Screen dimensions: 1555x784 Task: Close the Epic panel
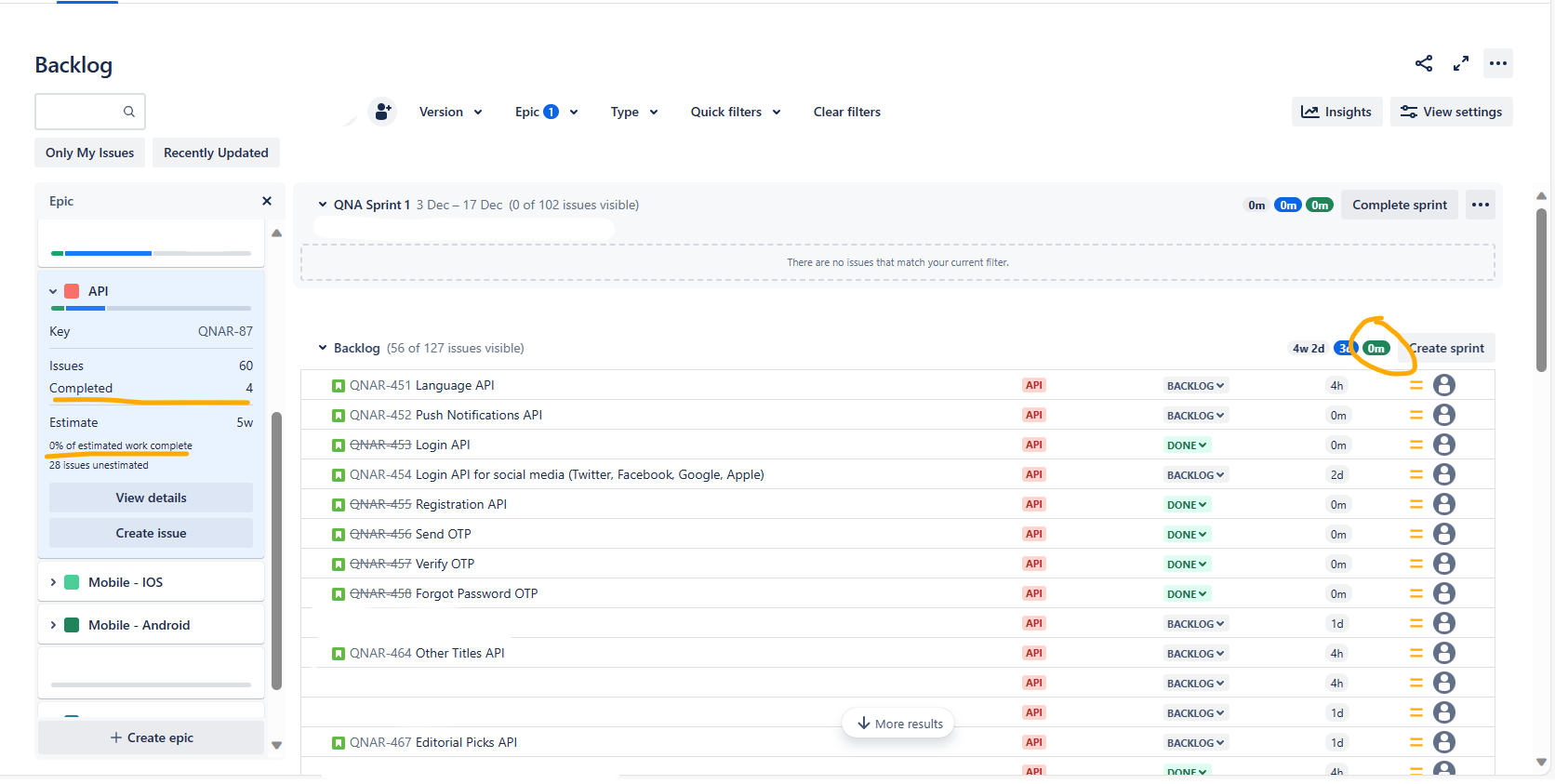coord(267,201)
